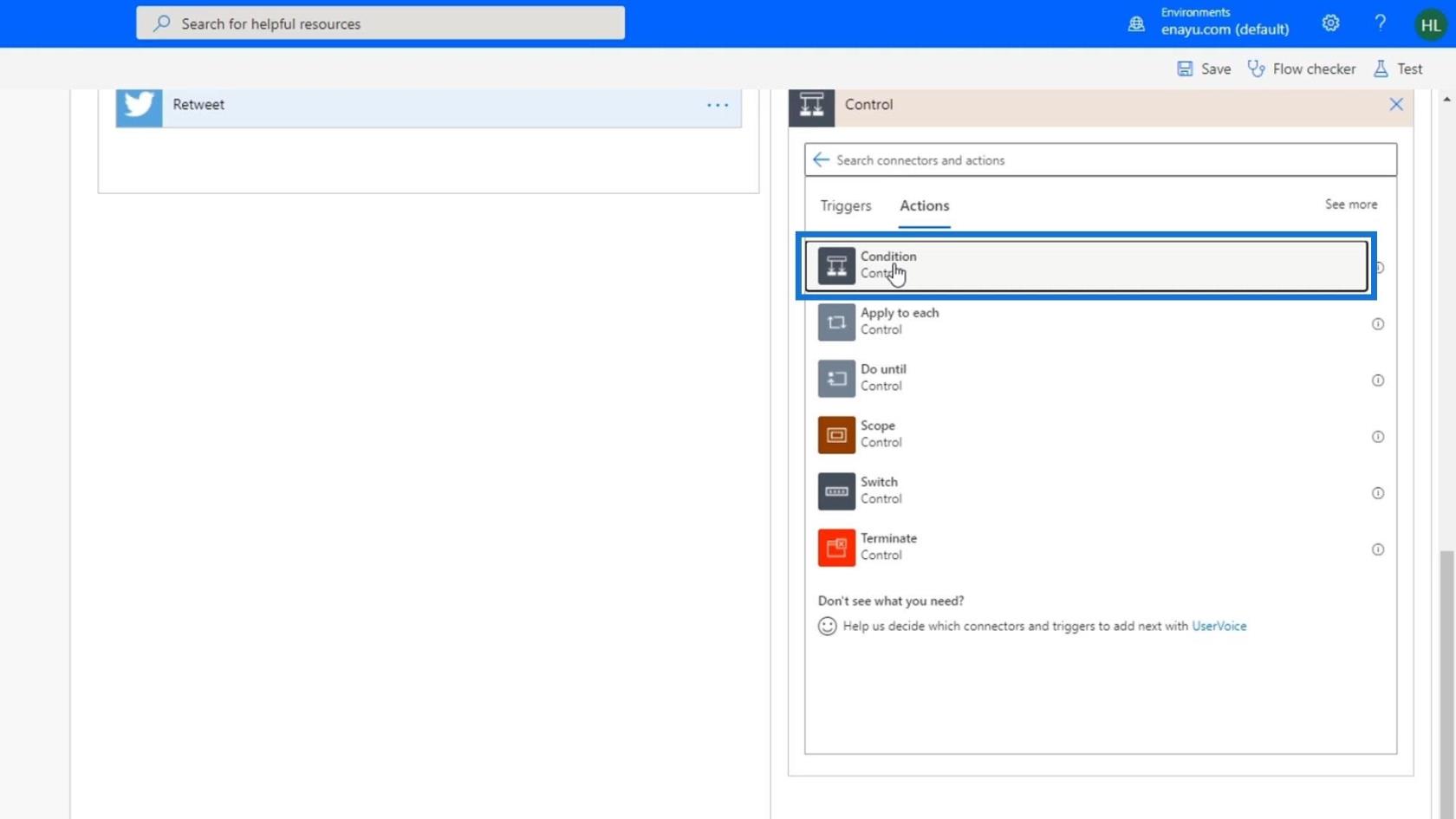Choose the Switch label
1456x819 pixels.
click(x=879, y=482)
